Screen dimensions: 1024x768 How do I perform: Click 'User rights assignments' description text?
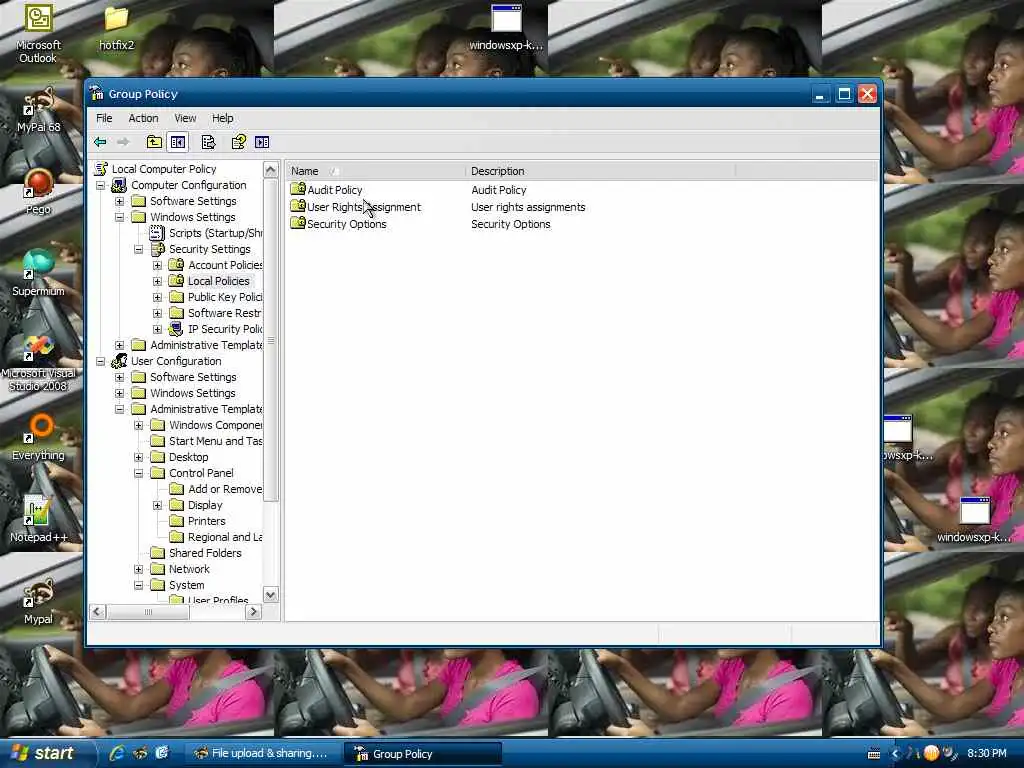coord(528,207)
